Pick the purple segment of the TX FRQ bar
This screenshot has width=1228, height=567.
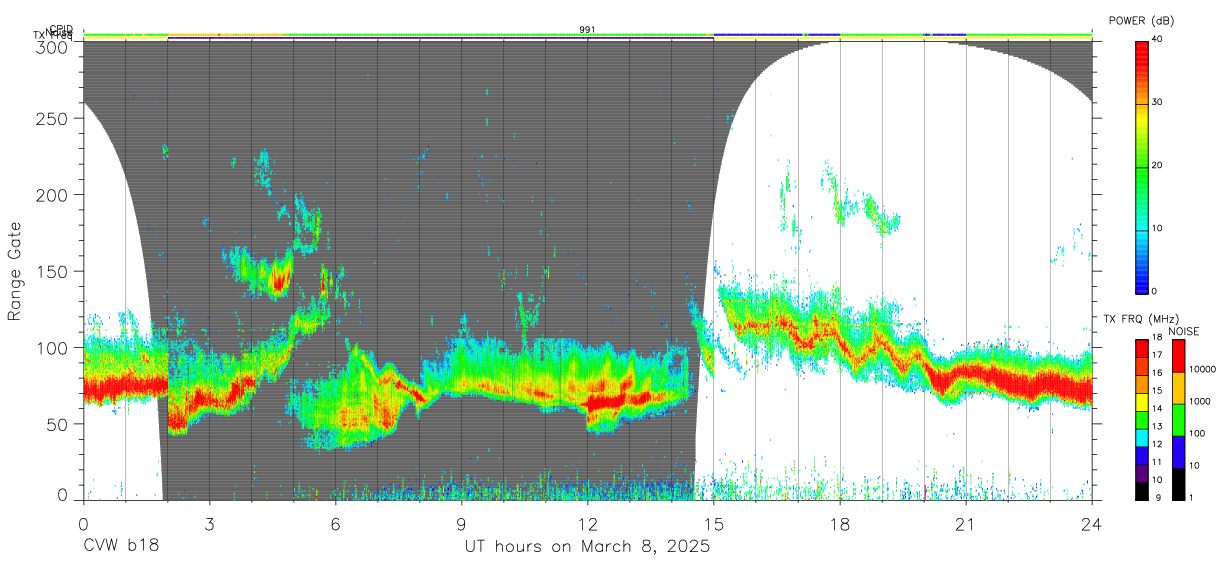coord(1141,473)
